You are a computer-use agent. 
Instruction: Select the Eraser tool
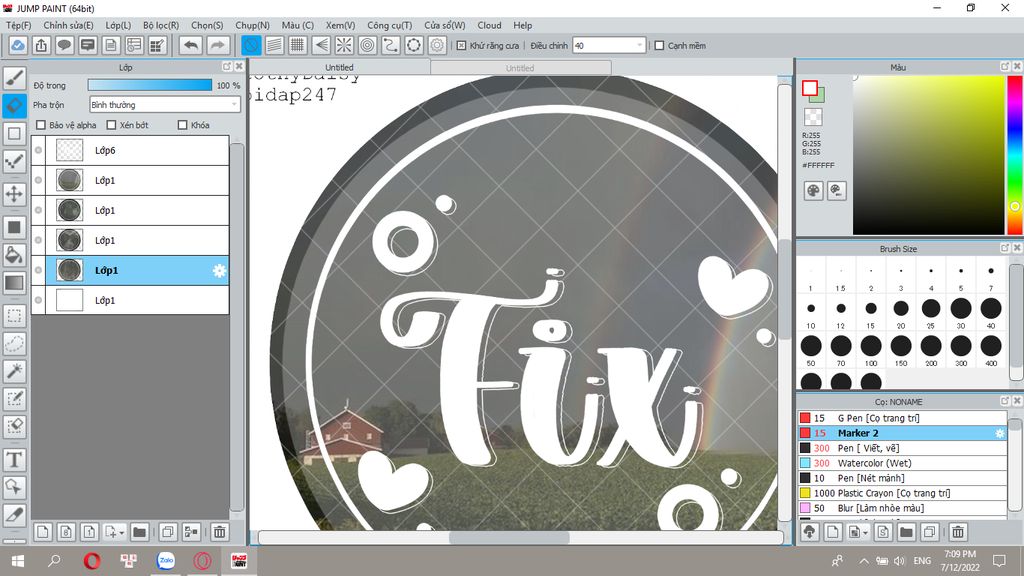point(14,106)
